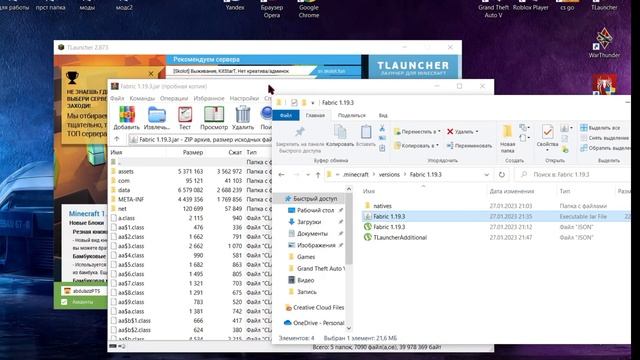Viewport: 640px width, 360px height.
Task: Open the Команды menu in WinRAR
Action: tap(142, 98)
